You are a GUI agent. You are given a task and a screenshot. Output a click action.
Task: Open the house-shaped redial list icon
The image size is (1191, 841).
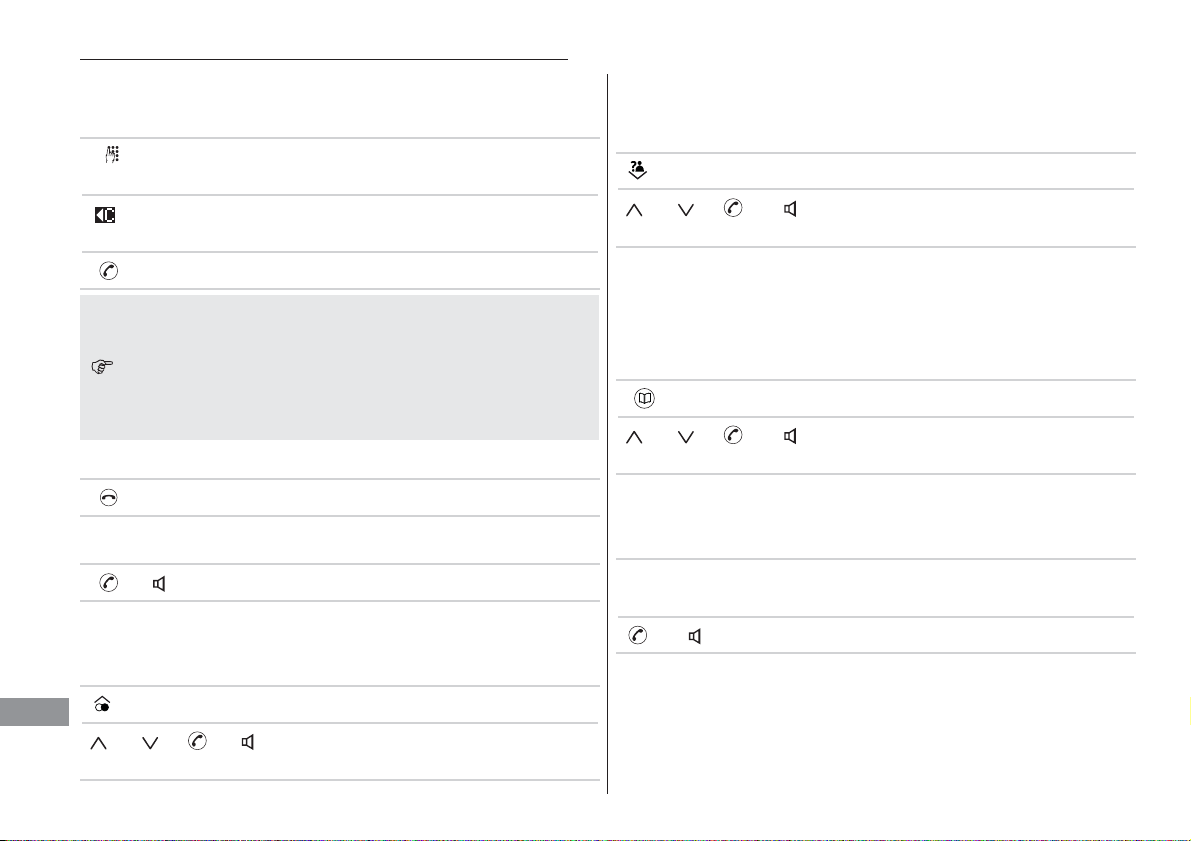pos(103,704)
